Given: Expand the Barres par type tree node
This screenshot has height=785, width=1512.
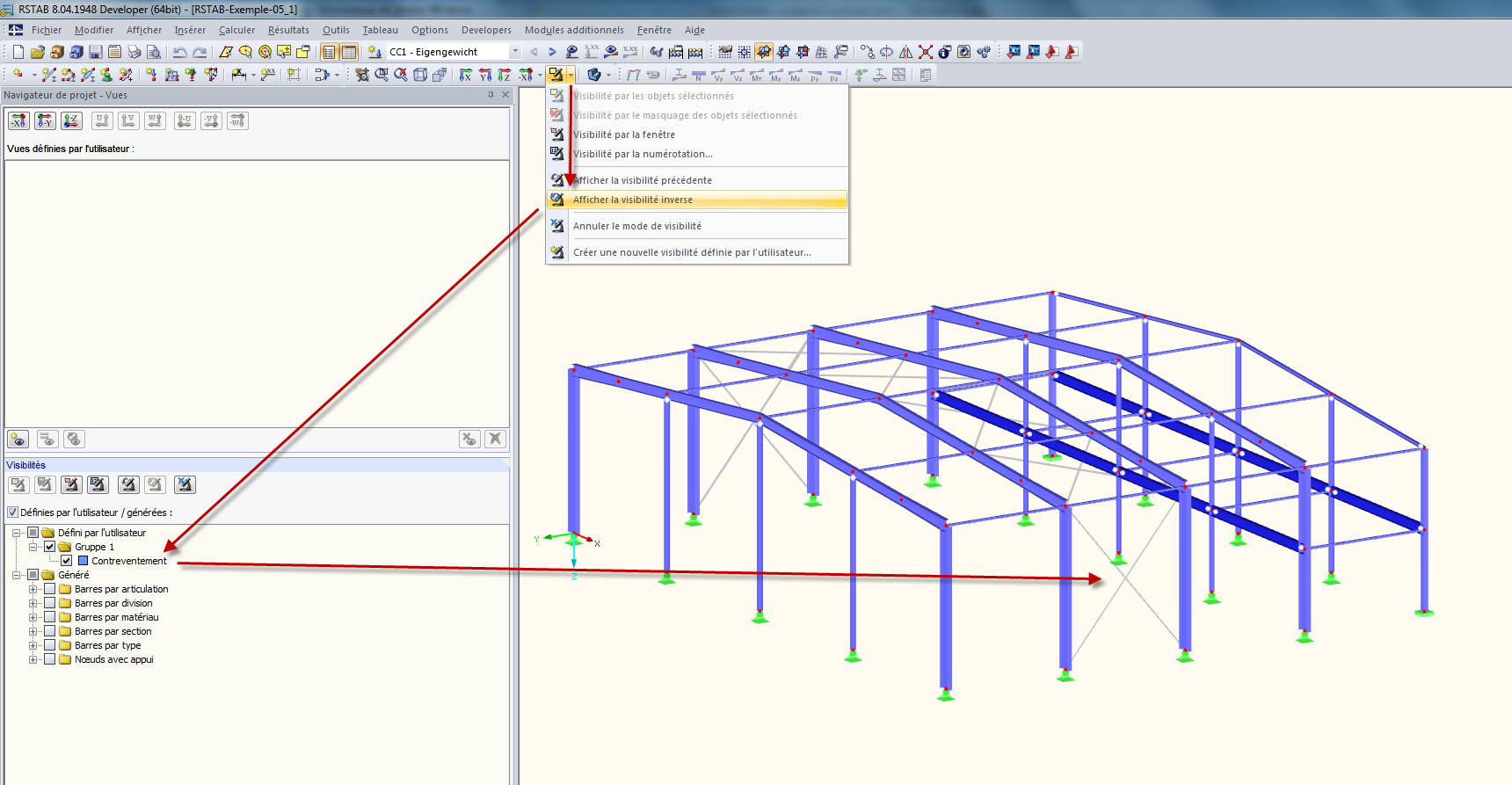Looking at the screenshot, I should [33, 645].
